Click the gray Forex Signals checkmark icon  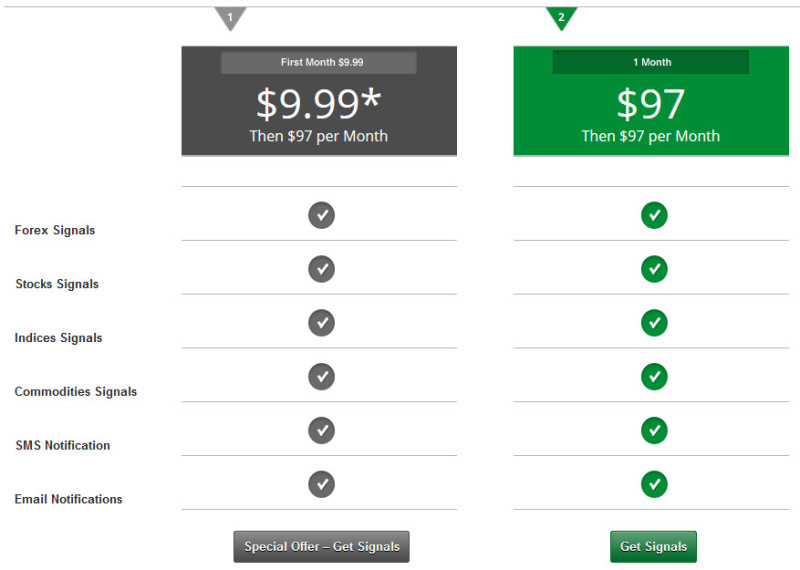[321, 215]
